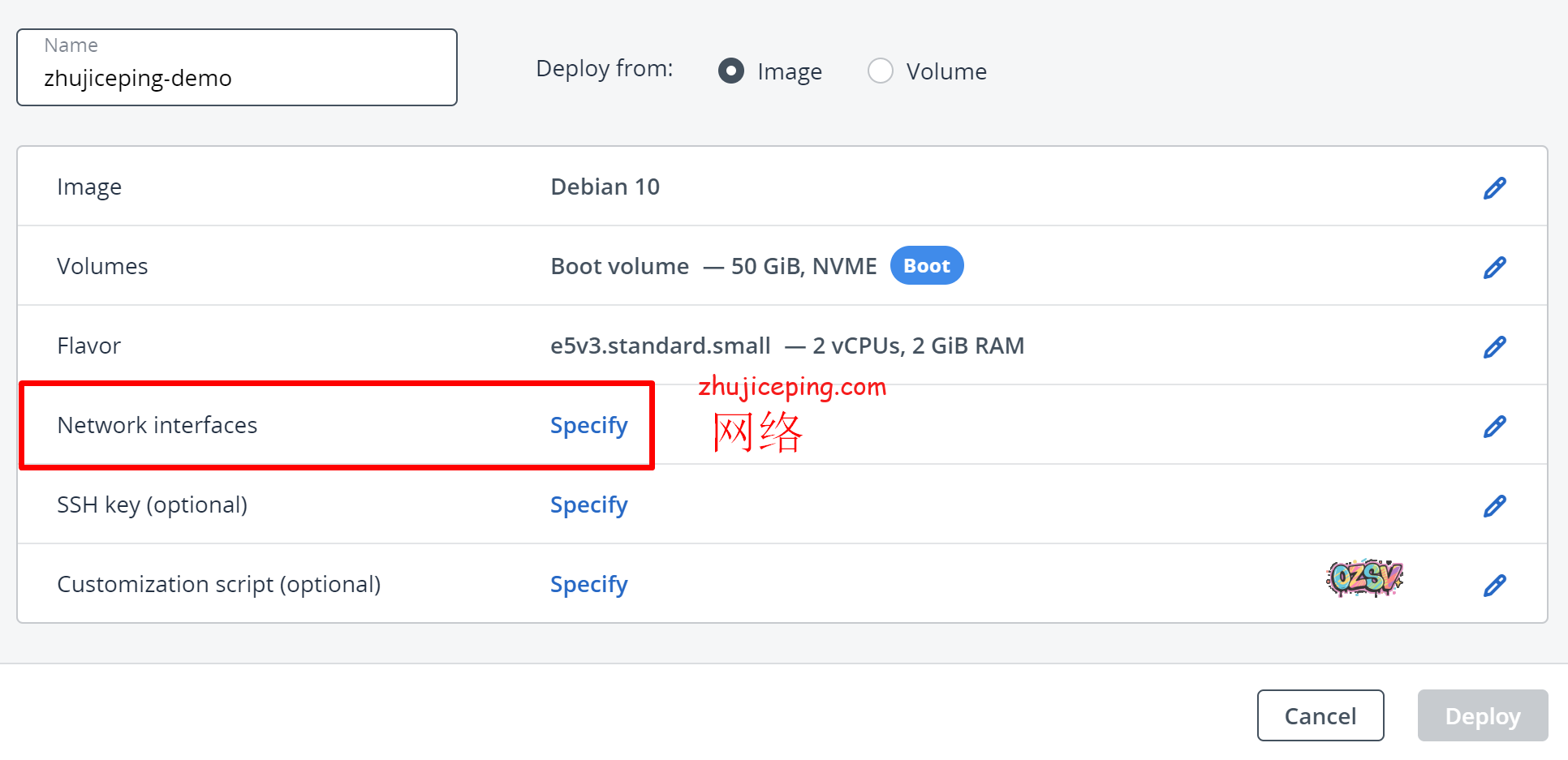This screenshot has height=760, width=1568.
Task: Click the Name input field
Action: tap(236, 78)
